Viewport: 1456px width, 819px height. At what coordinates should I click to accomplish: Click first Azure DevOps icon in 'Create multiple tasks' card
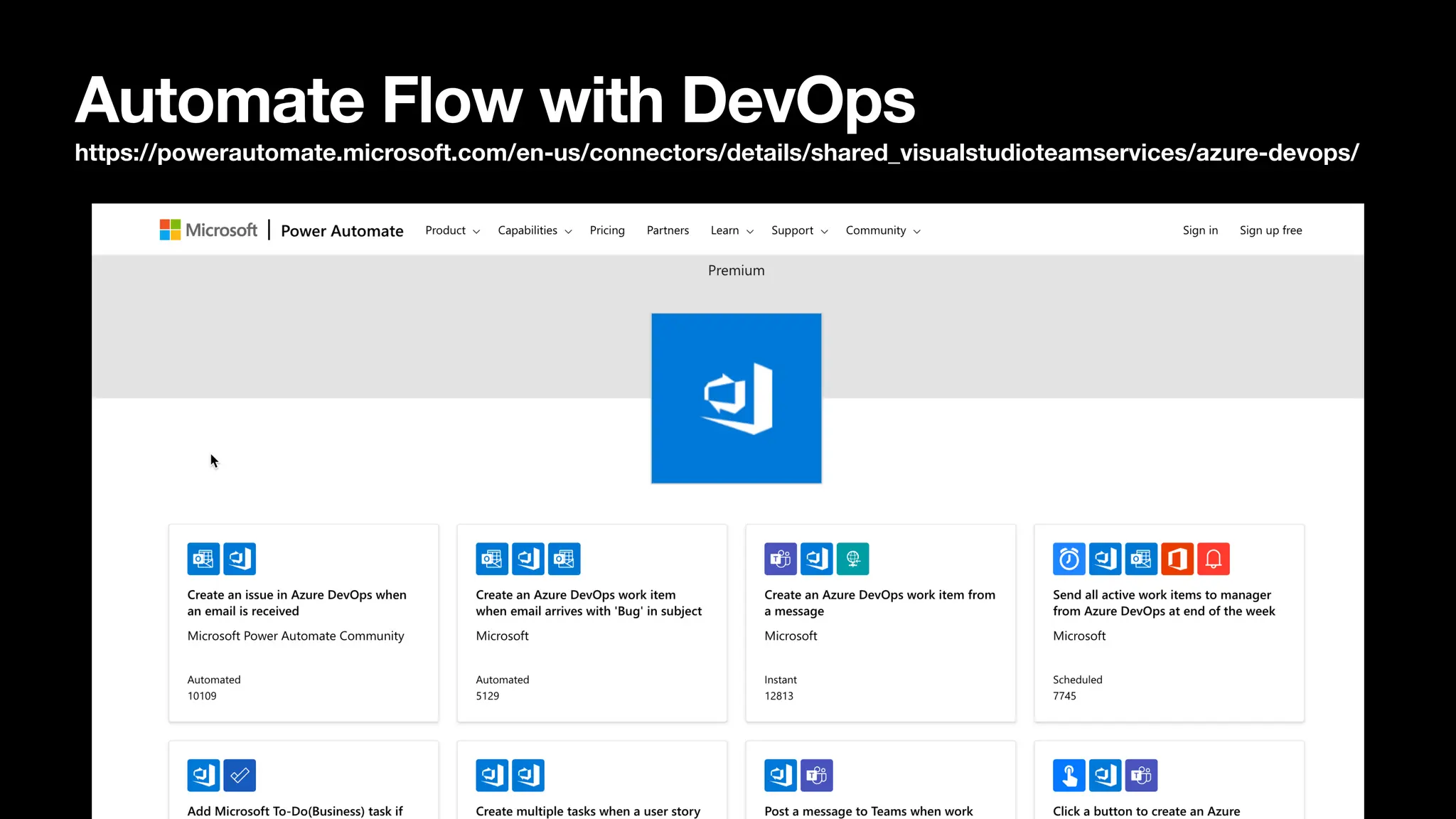(492, 775)
